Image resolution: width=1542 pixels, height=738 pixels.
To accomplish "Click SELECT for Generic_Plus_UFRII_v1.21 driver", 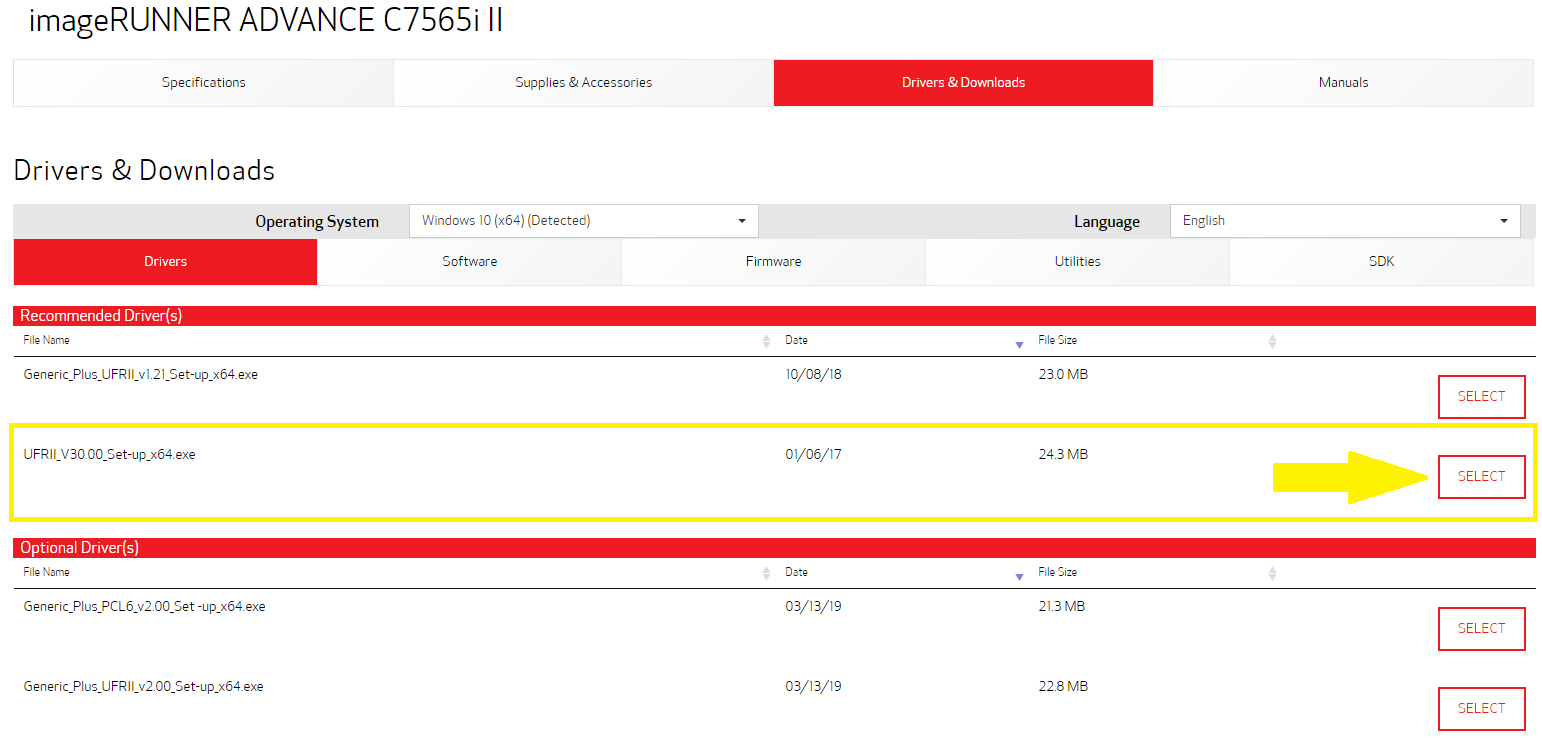I will 1481,396.
